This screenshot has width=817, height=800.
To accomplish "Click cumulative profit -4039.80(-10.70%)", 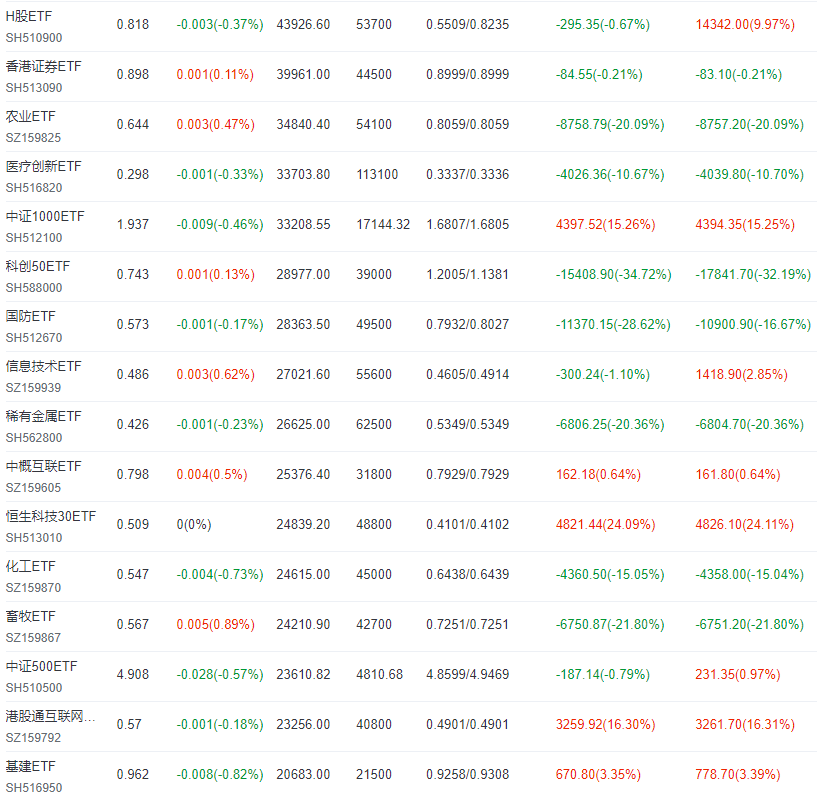I will click(x=749, y=175).
